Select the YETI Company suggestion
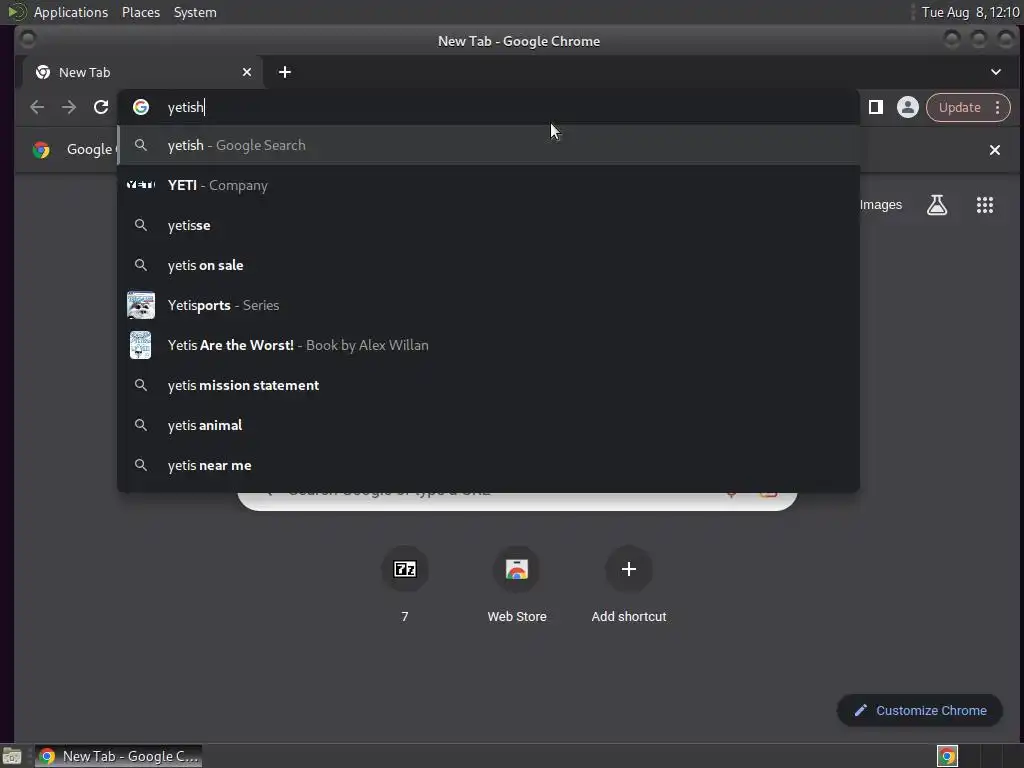Viewport: 1024px width, 768px height. [488, 185]
